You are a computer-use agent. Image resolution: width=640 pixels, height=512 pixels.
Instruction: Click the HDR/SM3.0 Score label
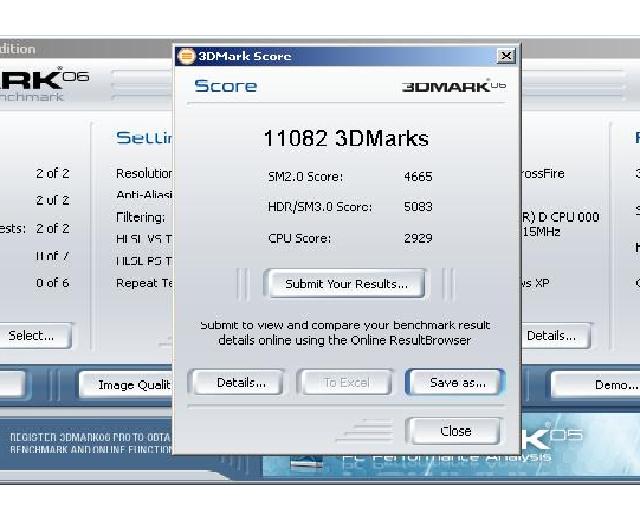coord(320,207)
